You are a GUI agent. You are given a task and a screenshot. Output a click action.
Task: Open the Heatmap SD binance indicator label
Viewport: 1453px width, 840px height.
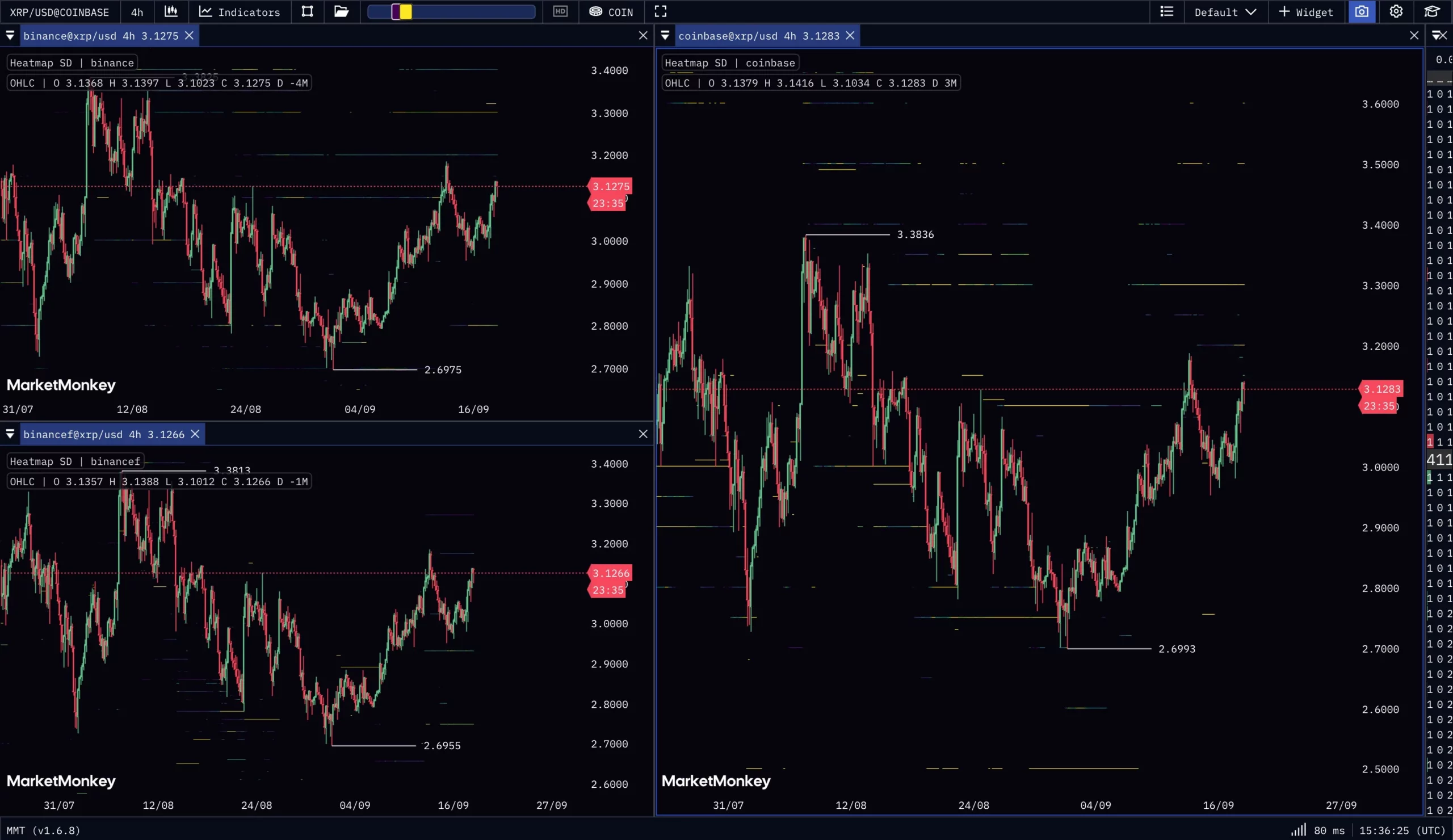[72, 63]
